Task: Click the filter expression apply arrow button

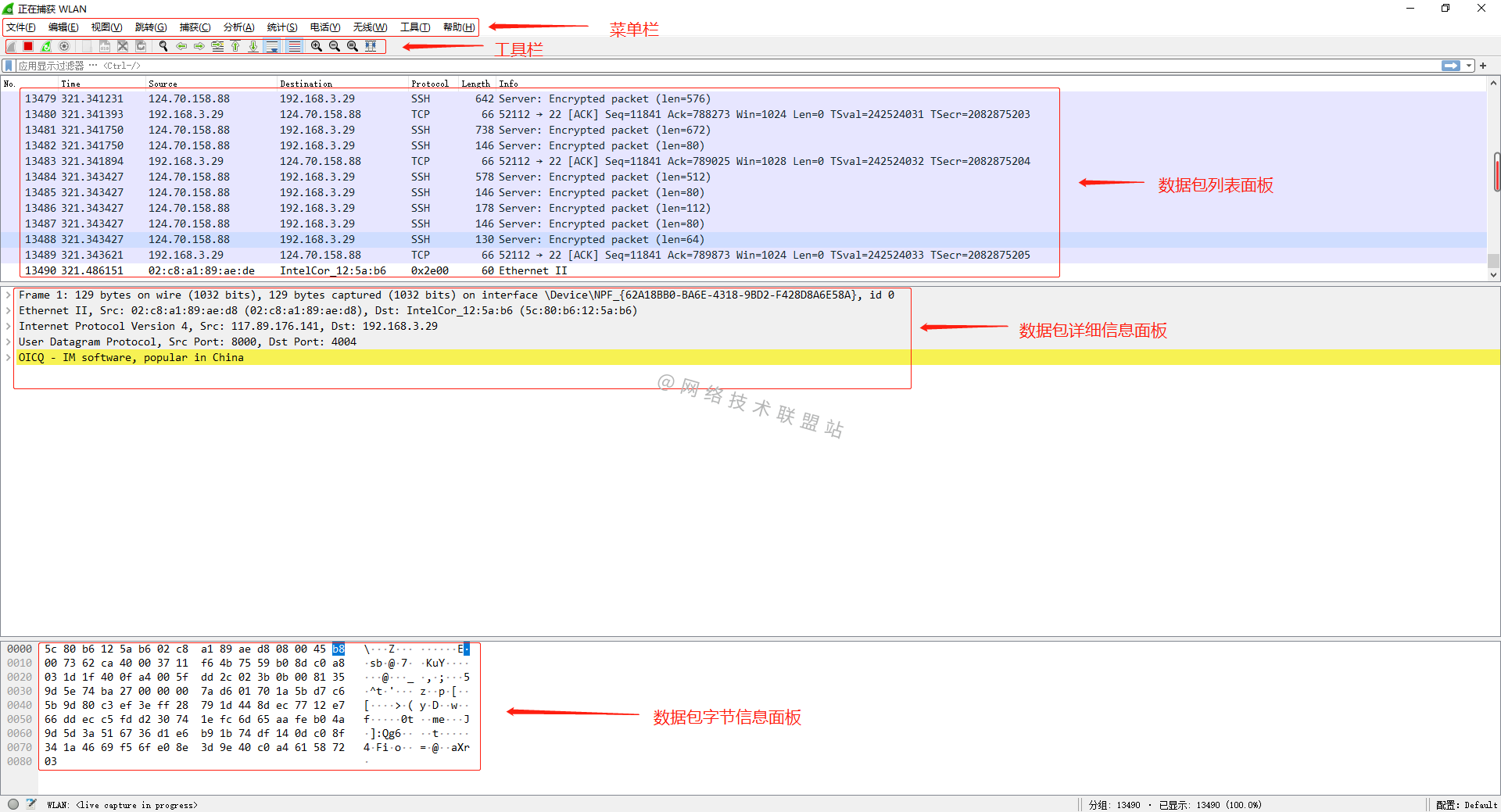Action: (1451, 66)
